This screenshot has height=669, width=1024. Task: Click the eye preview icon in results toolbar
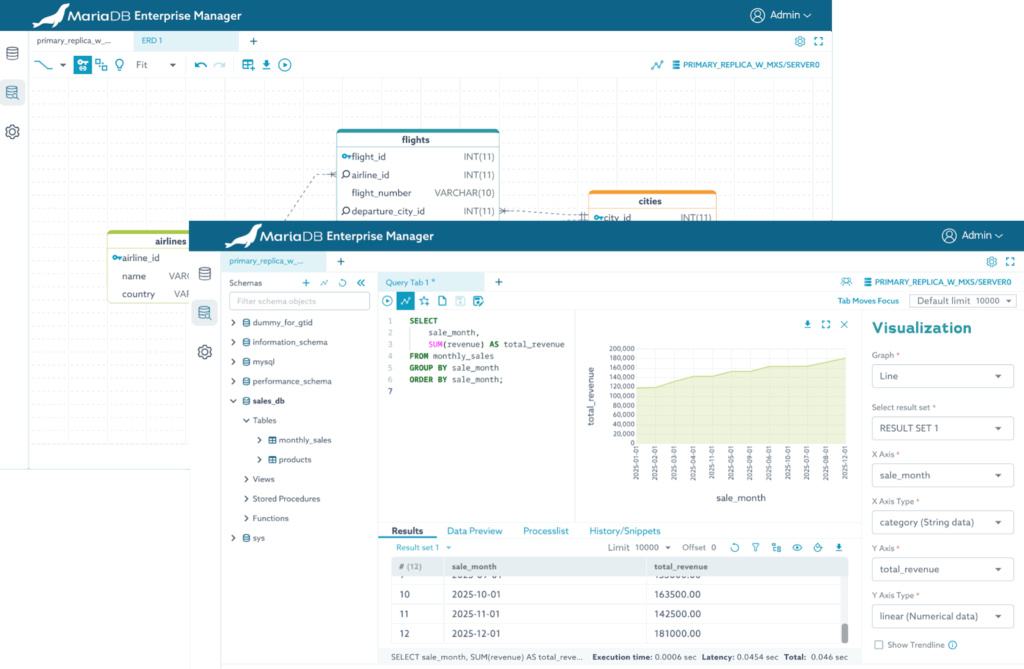[797, 547]
